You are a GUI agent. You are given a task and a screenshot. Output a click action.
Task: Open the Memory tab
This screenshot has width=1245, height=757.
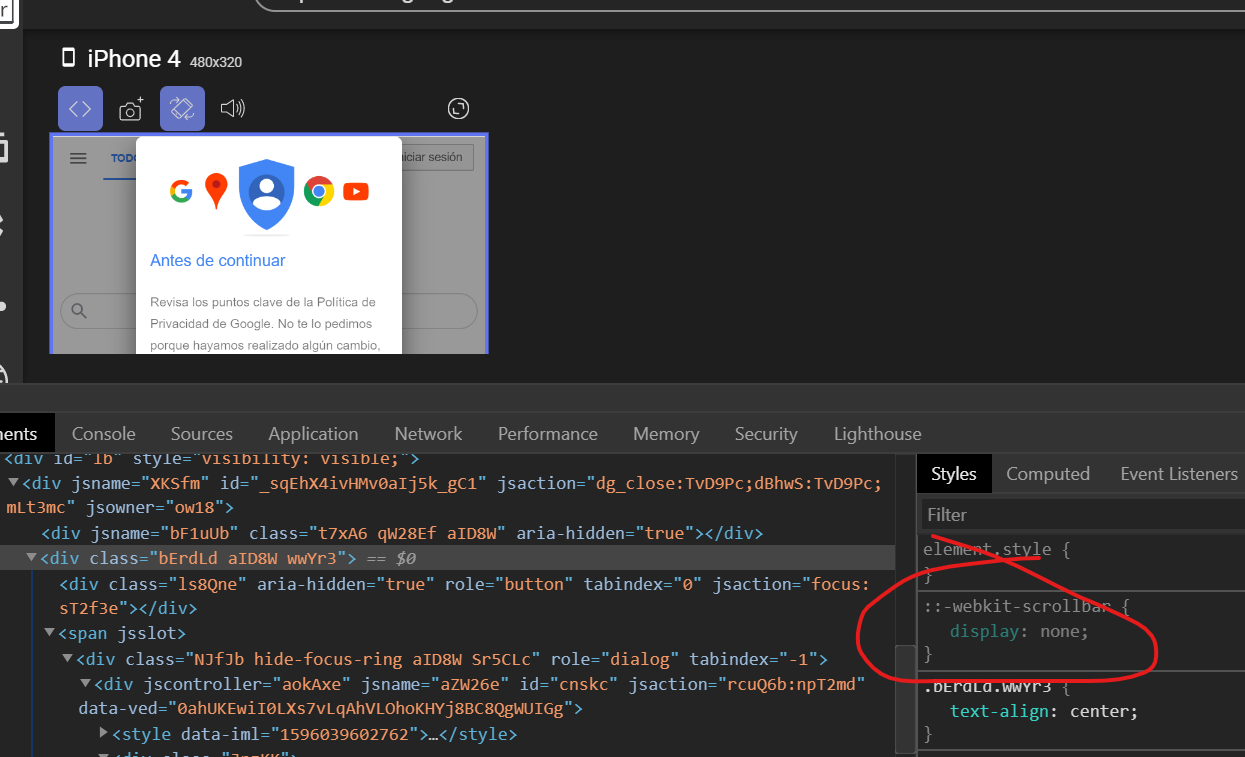[666, 434]
